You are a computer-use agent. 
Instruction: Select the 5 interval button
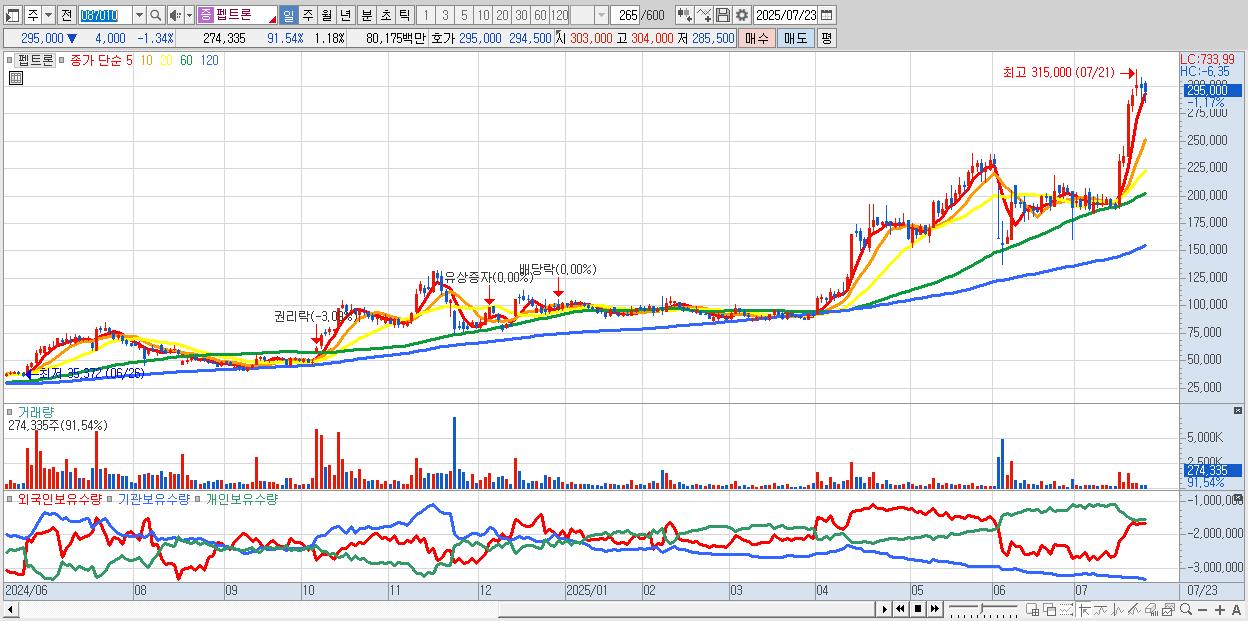(464, 15)
